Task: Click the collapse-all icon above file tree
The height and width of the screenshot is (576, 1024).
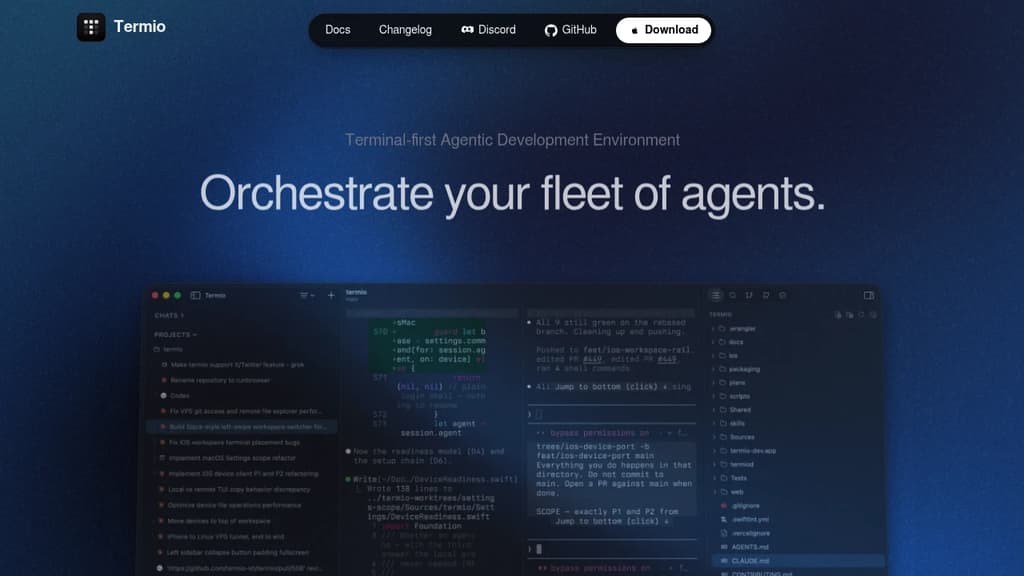Action: [873, 315]
